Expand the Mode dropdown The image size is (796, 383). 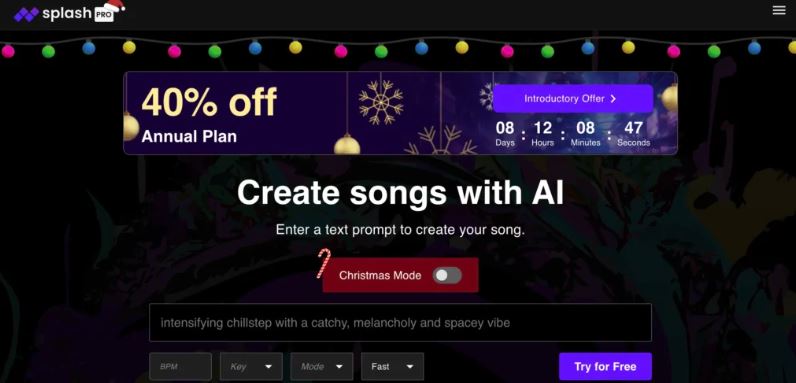[x=322, y=366]
